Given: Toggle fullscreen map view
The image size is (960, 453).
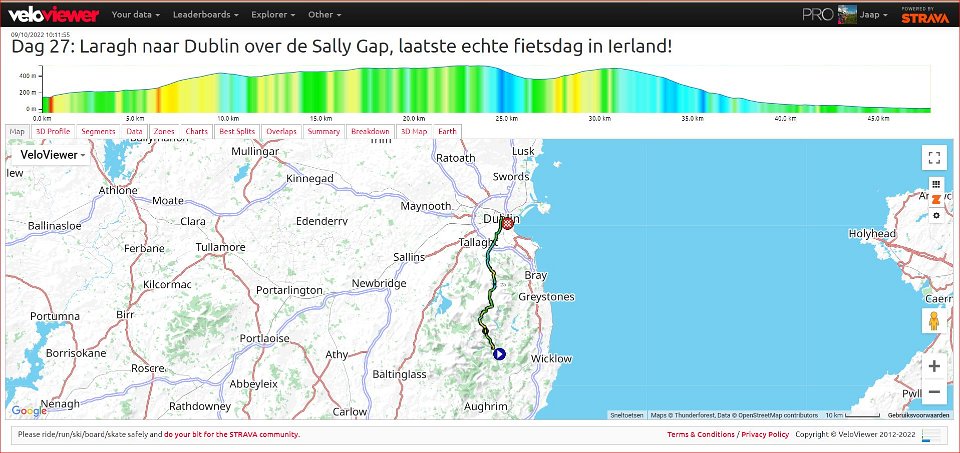Looking at the screenshot, I should (x=934, y=157).
